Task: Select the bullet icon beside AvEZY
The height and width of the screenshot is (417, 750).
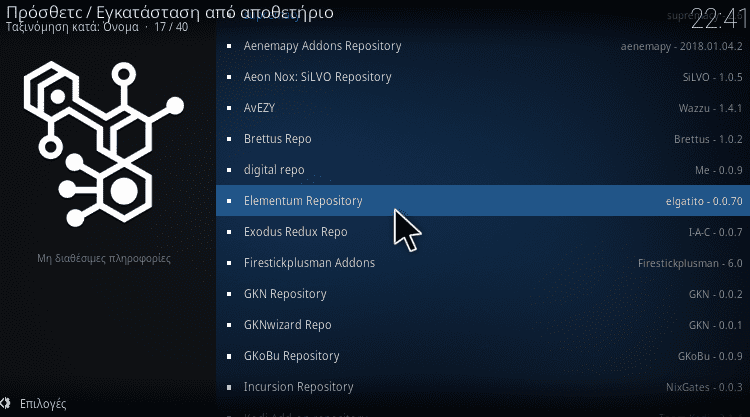Action: 229,108
